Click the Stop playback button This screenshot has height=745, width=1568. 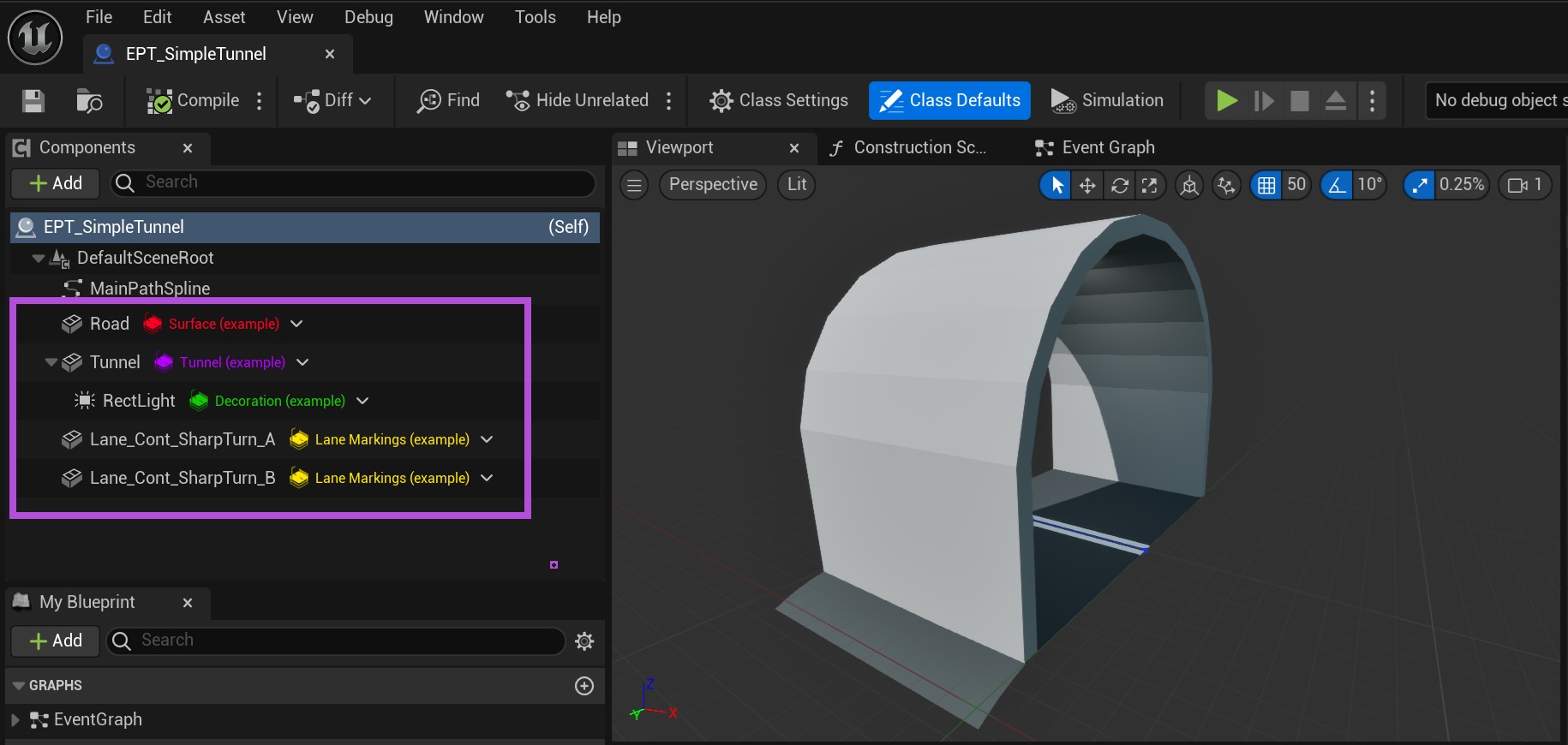pos(1300,100)
